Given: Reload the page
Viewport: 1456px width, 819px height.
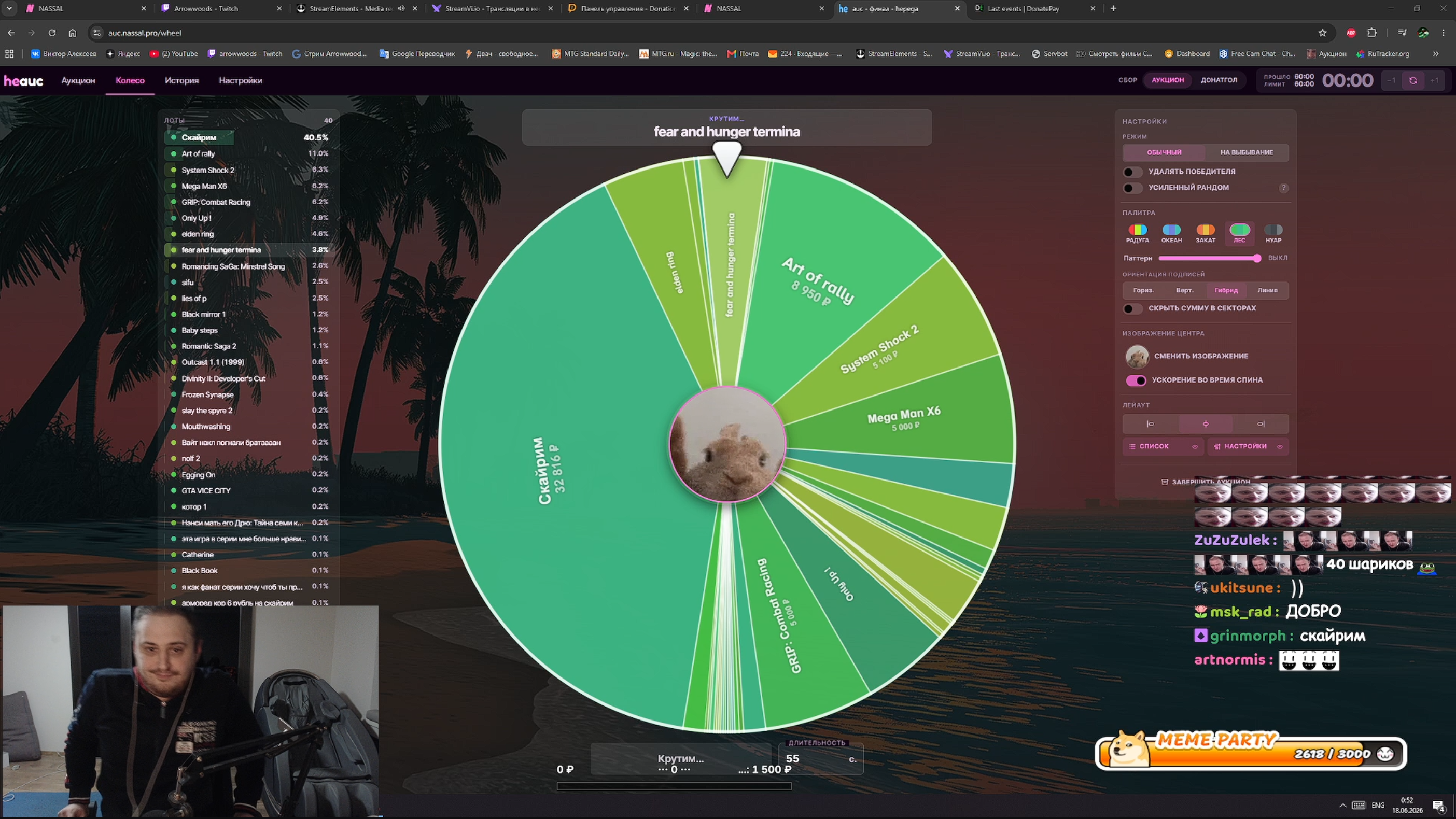Looking at the screenshot, I should coord(52,33).
